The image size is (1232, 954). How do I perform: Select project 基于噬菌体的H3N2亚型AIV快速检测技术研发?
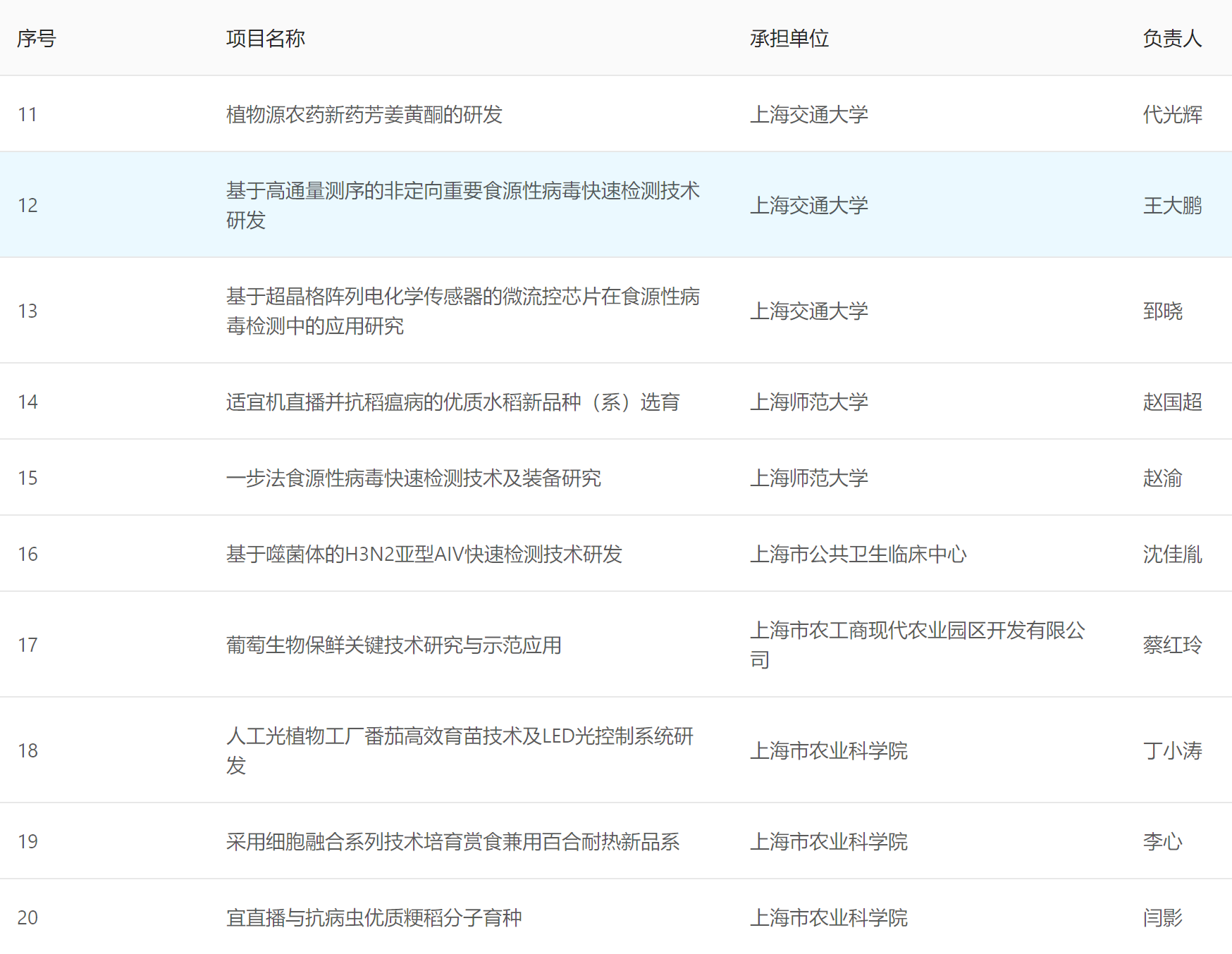[x=424, y=554]
